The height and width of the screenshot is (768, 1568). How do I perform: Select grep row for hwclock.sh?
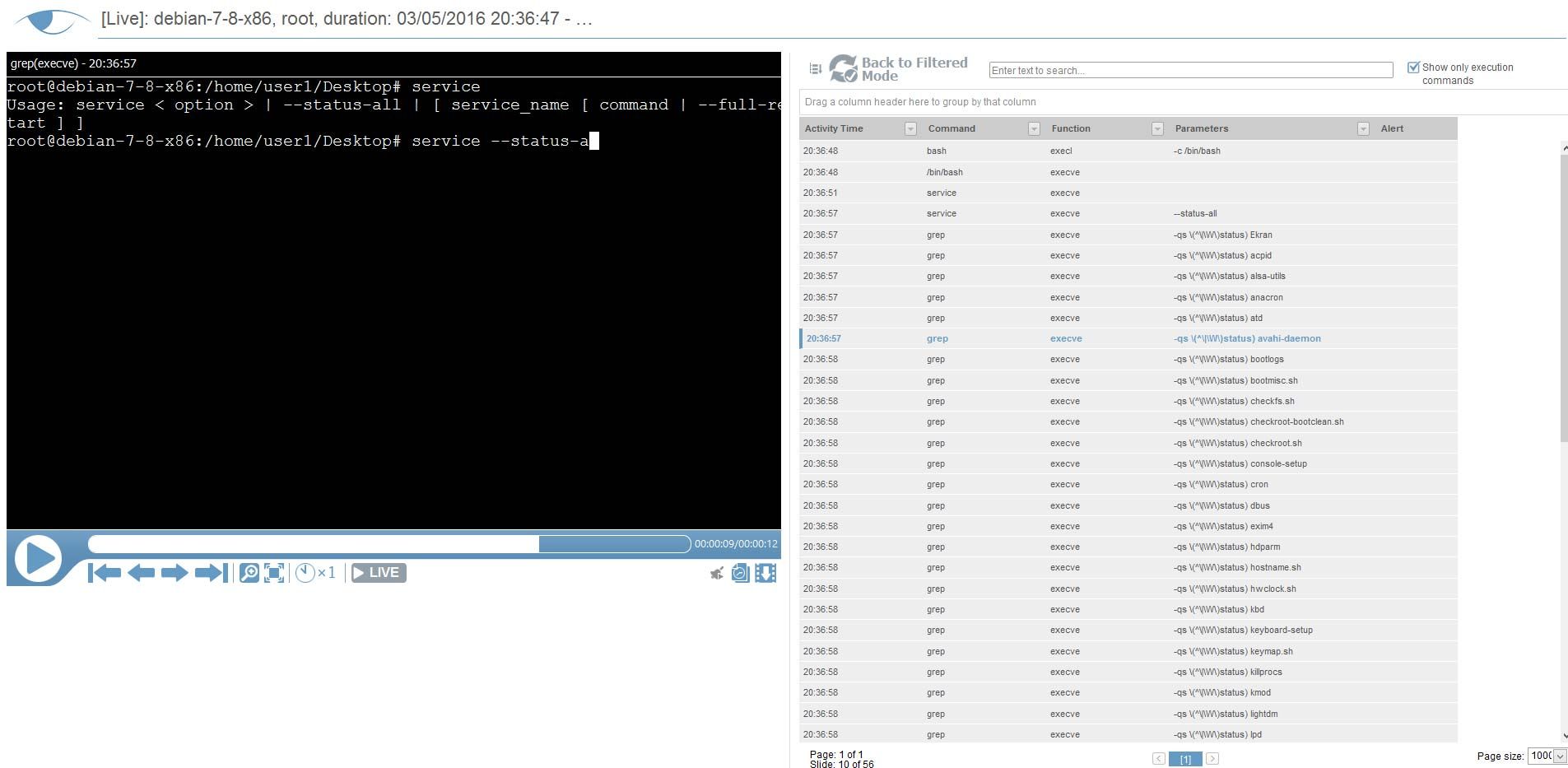click(1128, 589)
